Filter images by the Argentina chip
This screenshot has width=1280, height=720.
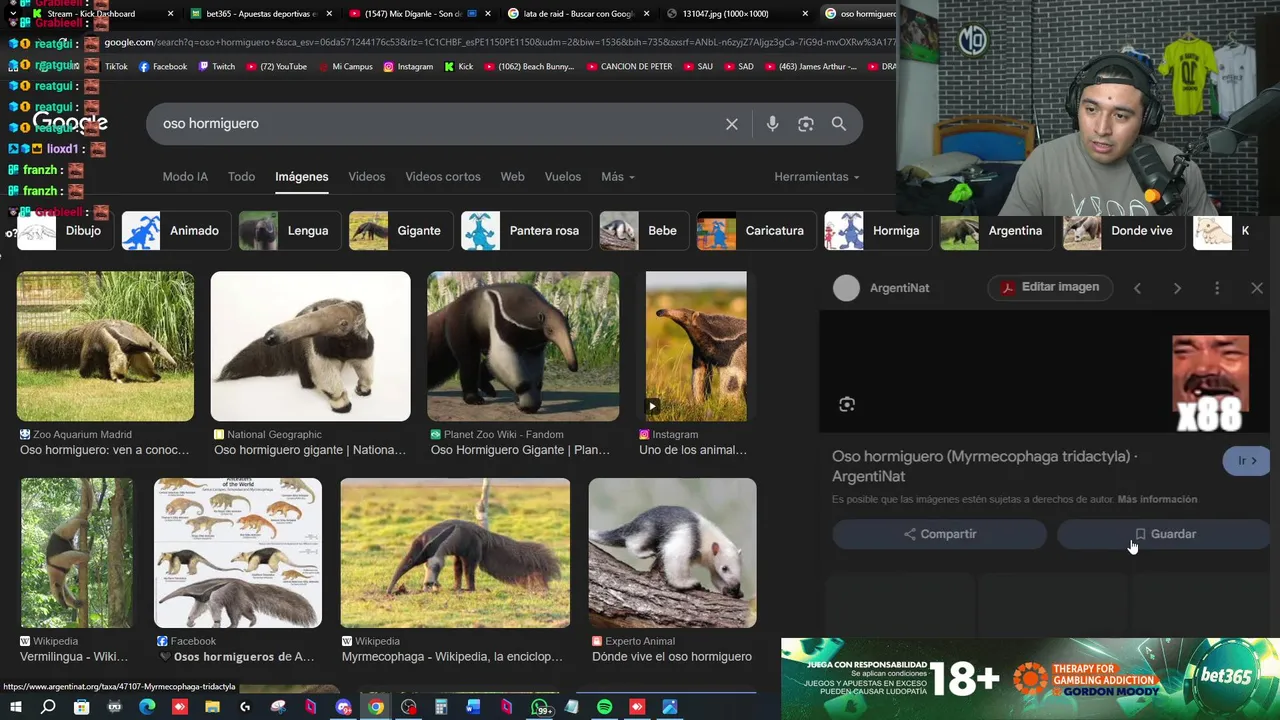995,231
